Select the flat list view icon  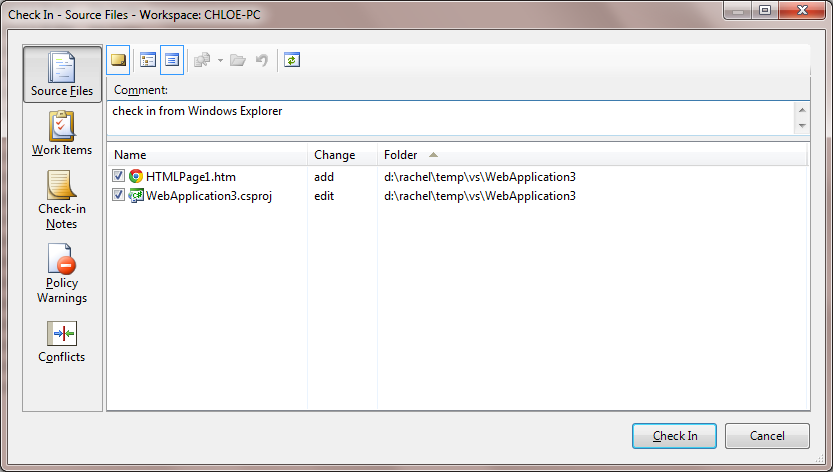[171, 60]
